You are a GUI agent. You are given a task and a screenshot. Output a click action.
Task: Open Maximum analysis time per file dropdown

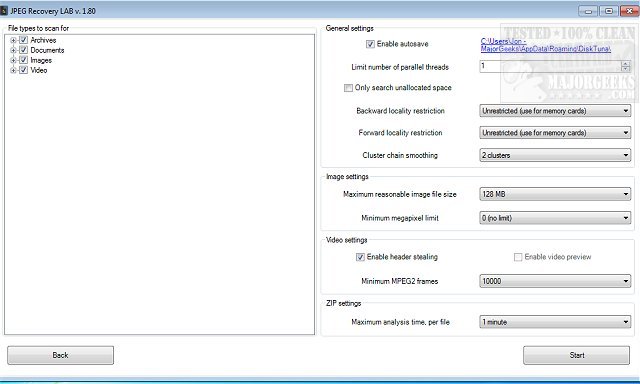click(555, 322)
